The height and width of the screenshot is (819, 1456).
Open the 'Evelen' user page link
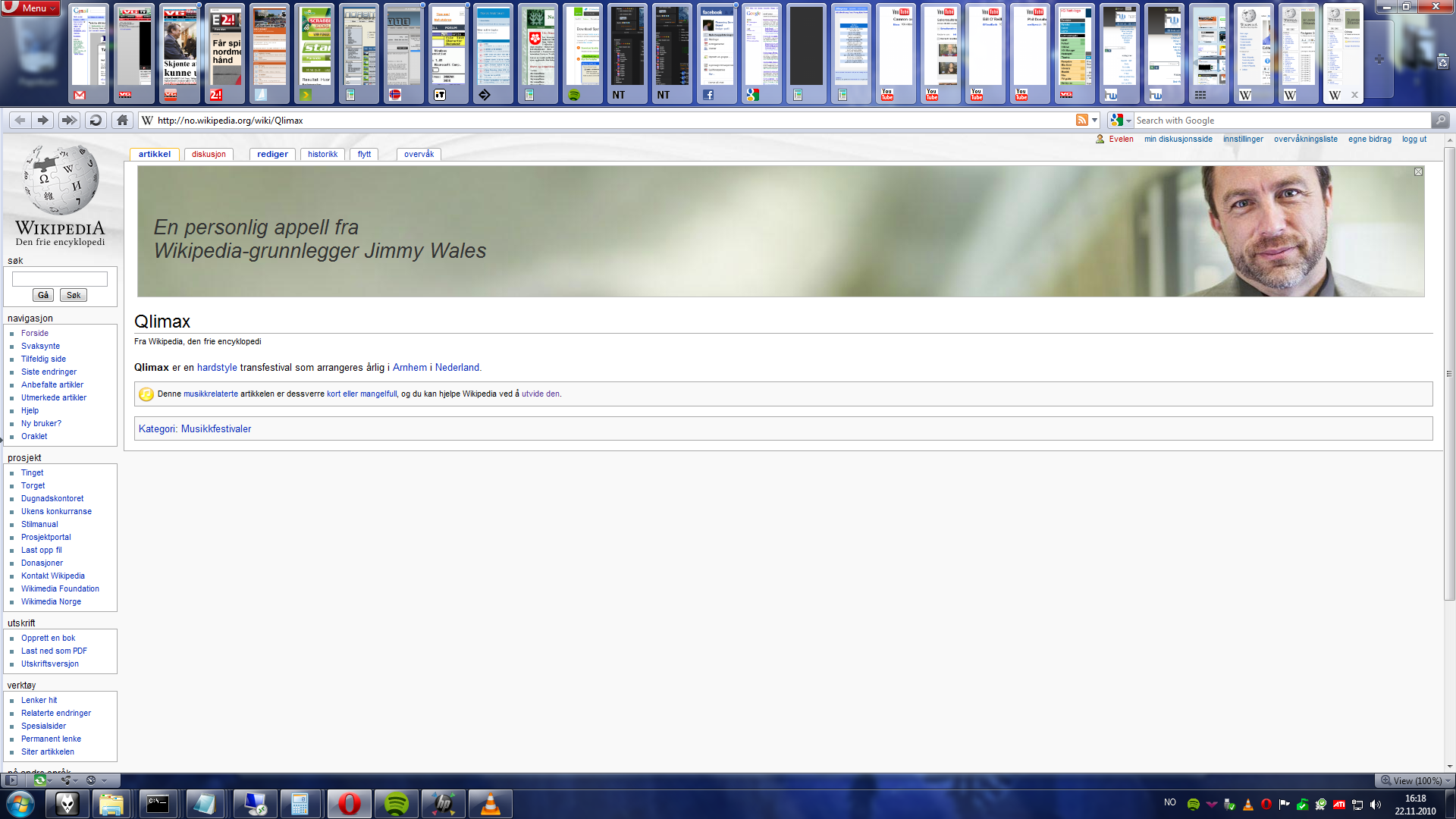point(1121,139)
